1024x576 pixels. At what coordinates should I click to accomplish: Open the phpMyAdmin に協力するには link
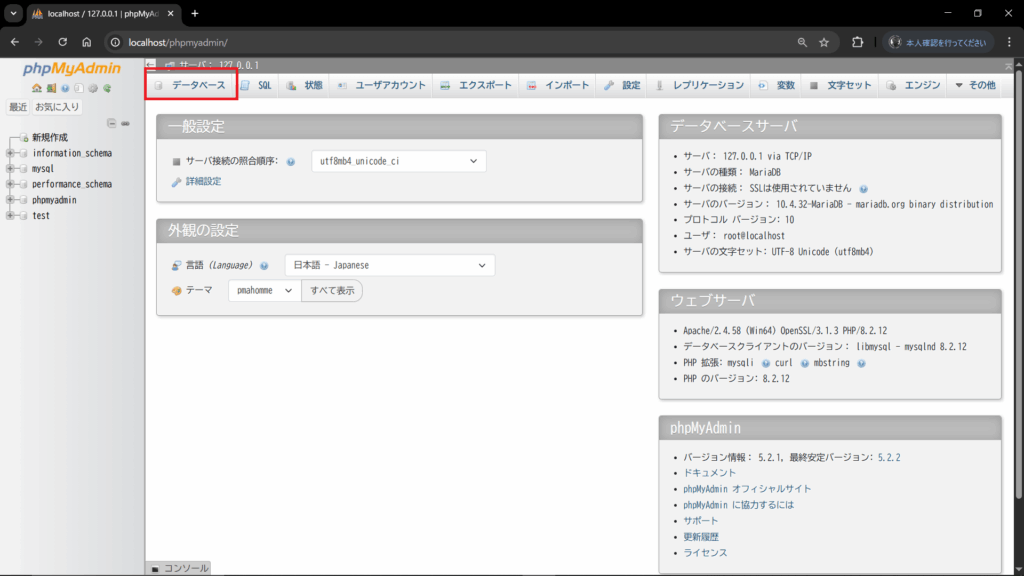point(739,505)
